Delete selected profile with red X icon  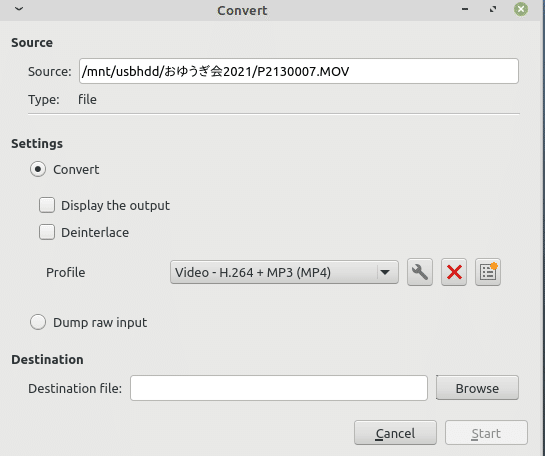[x=454, y=272]
